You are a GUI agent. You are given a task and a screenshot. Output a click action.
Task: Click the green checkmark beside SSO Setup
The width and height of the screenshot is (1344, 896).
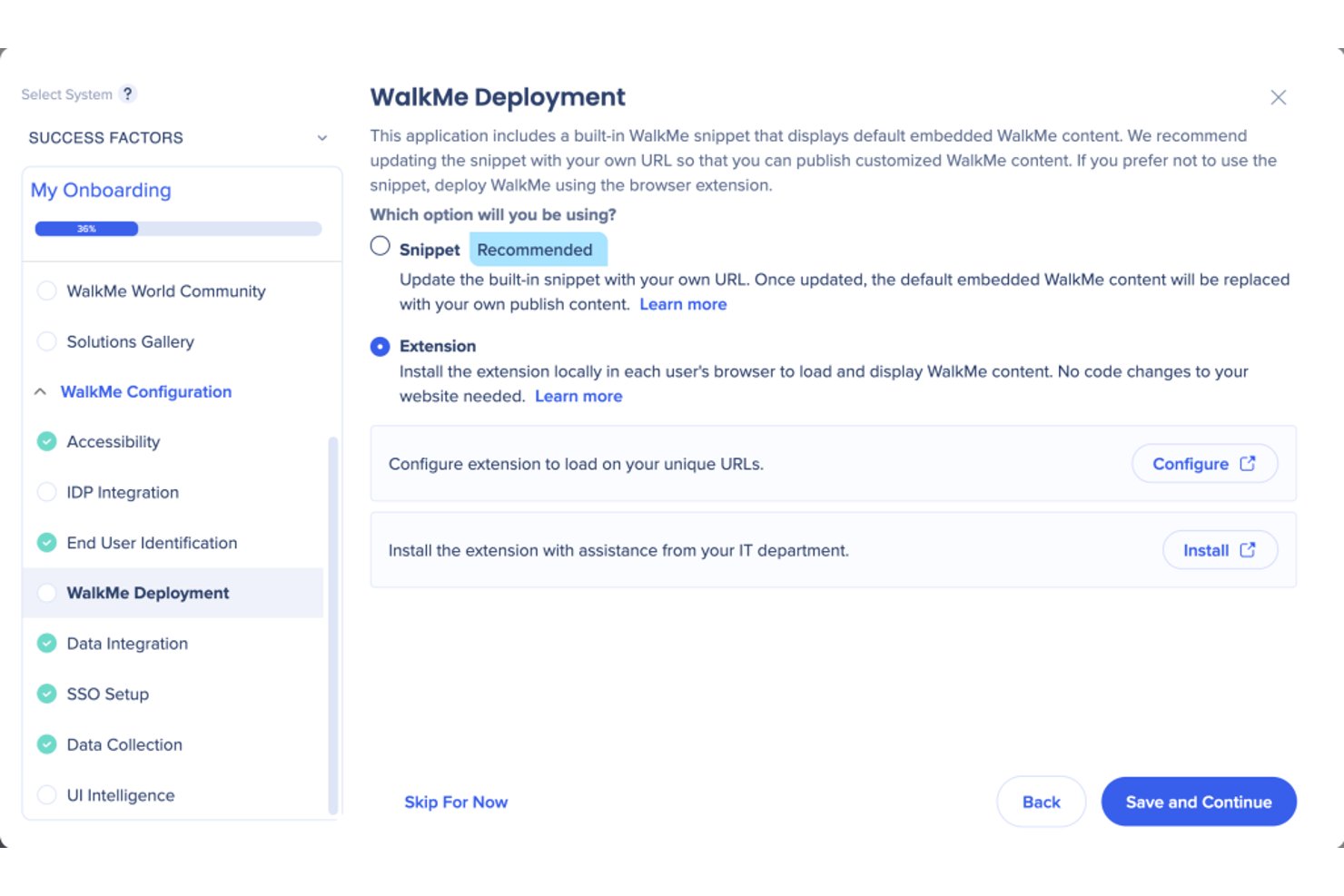pyautogui.click(x=46, y=694)
